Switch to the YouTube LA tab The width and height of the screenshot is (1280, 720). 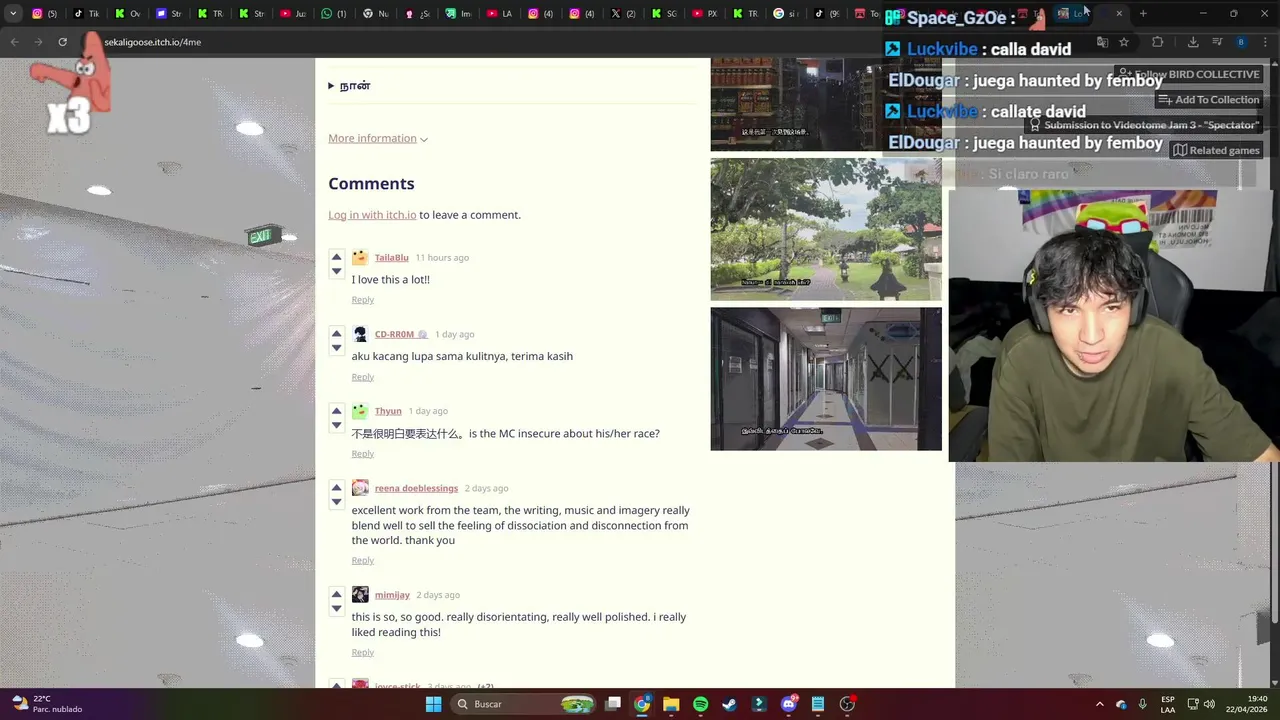[498, 14]
